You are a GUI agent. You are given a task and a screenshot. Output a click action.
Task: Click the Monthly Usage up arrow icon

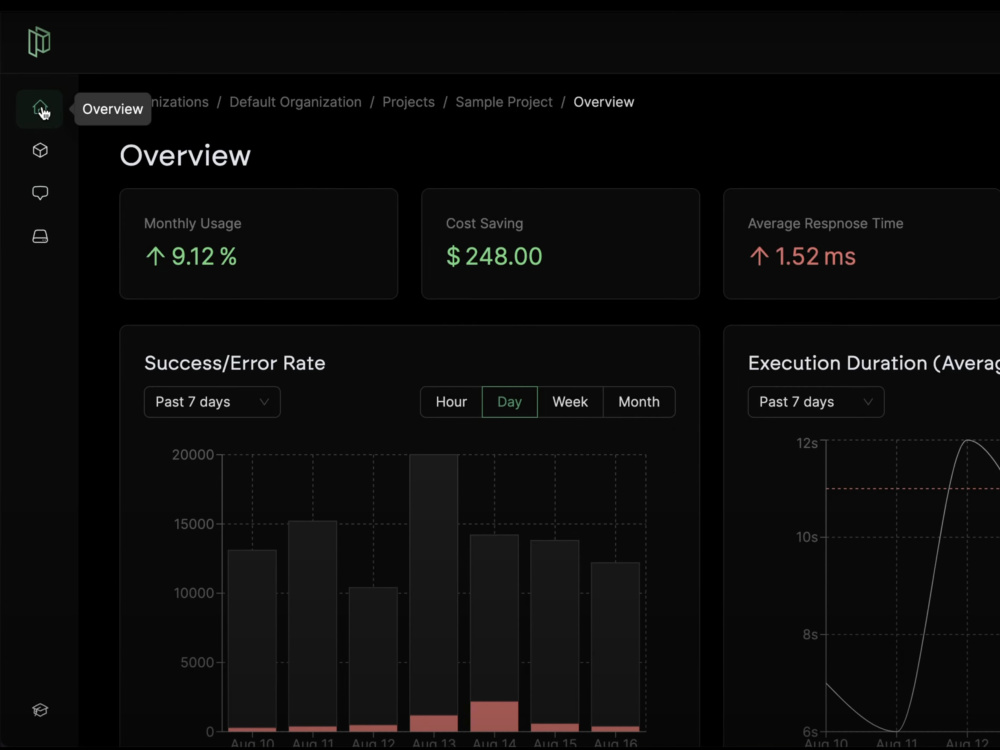coord(155,256)
